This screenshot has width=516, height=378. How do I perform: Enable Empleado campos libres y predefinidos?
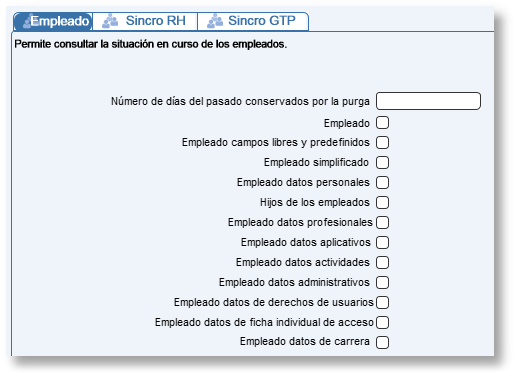382,142
